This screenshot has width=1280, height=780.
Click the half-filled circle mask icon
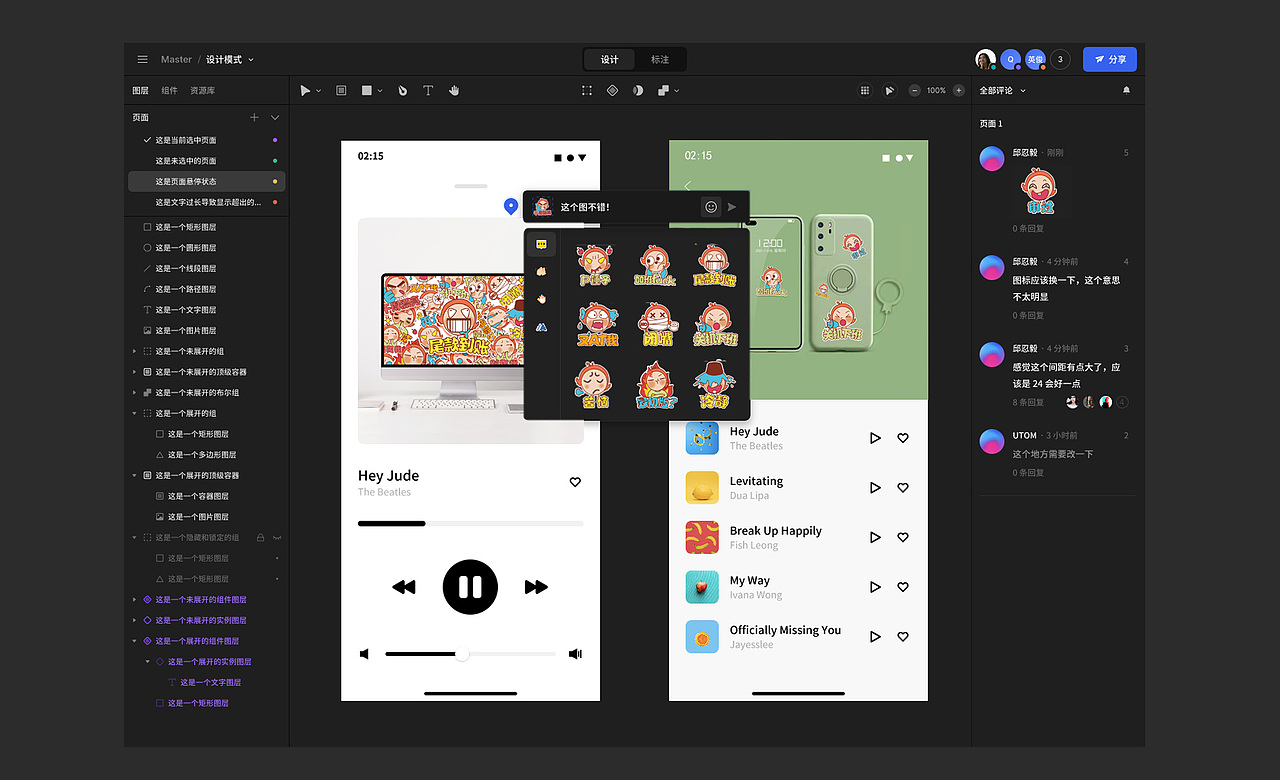click(x=638, y=90)
